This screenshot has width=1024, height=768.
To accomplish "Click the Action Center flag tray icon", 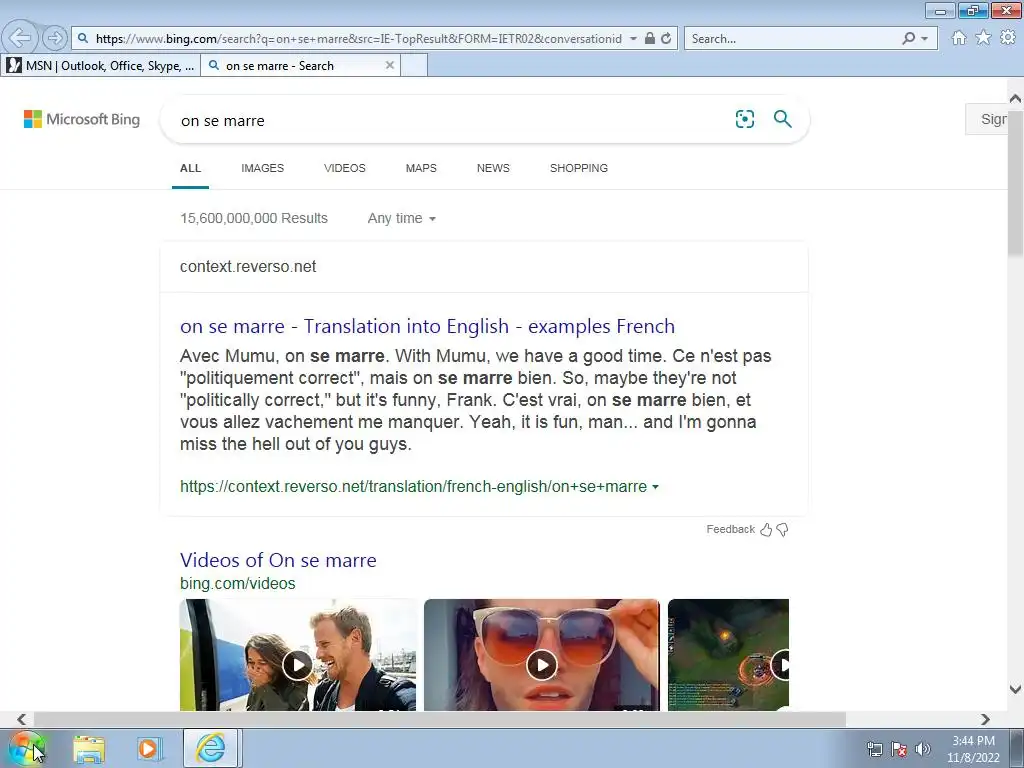I will click(899, 749).
